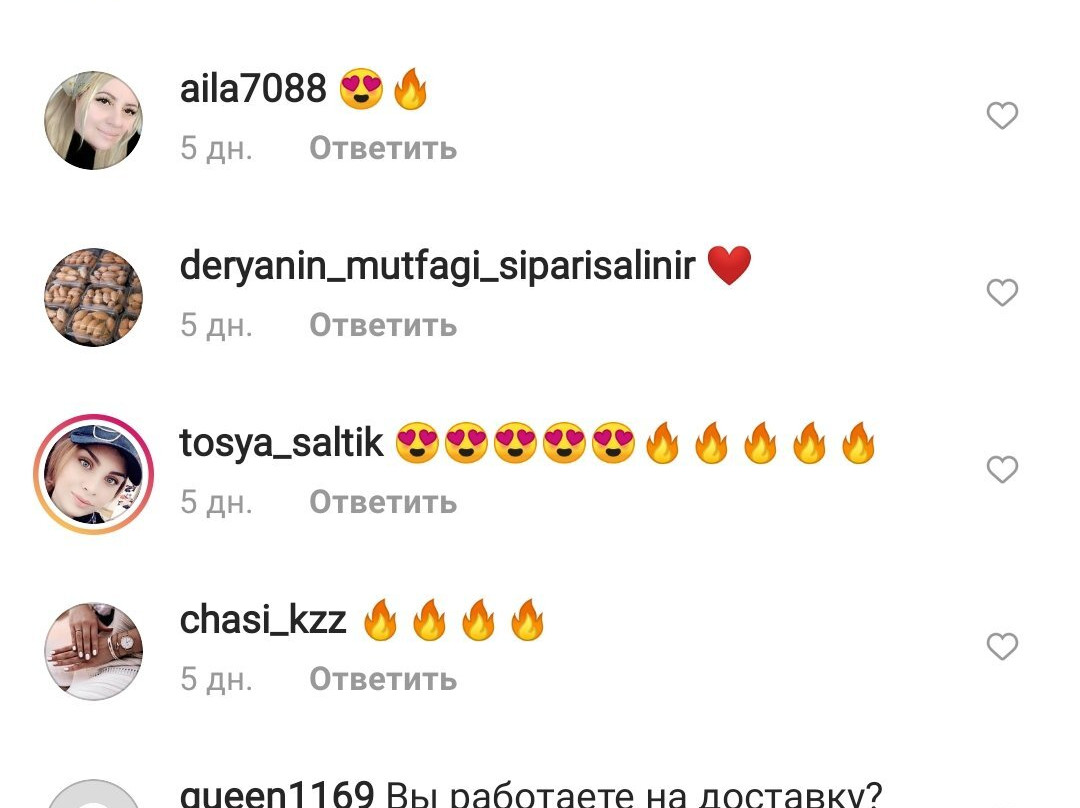View tosya_saltik's story from avatar ring
This screenshot has width=1080, height=808.
94,474
